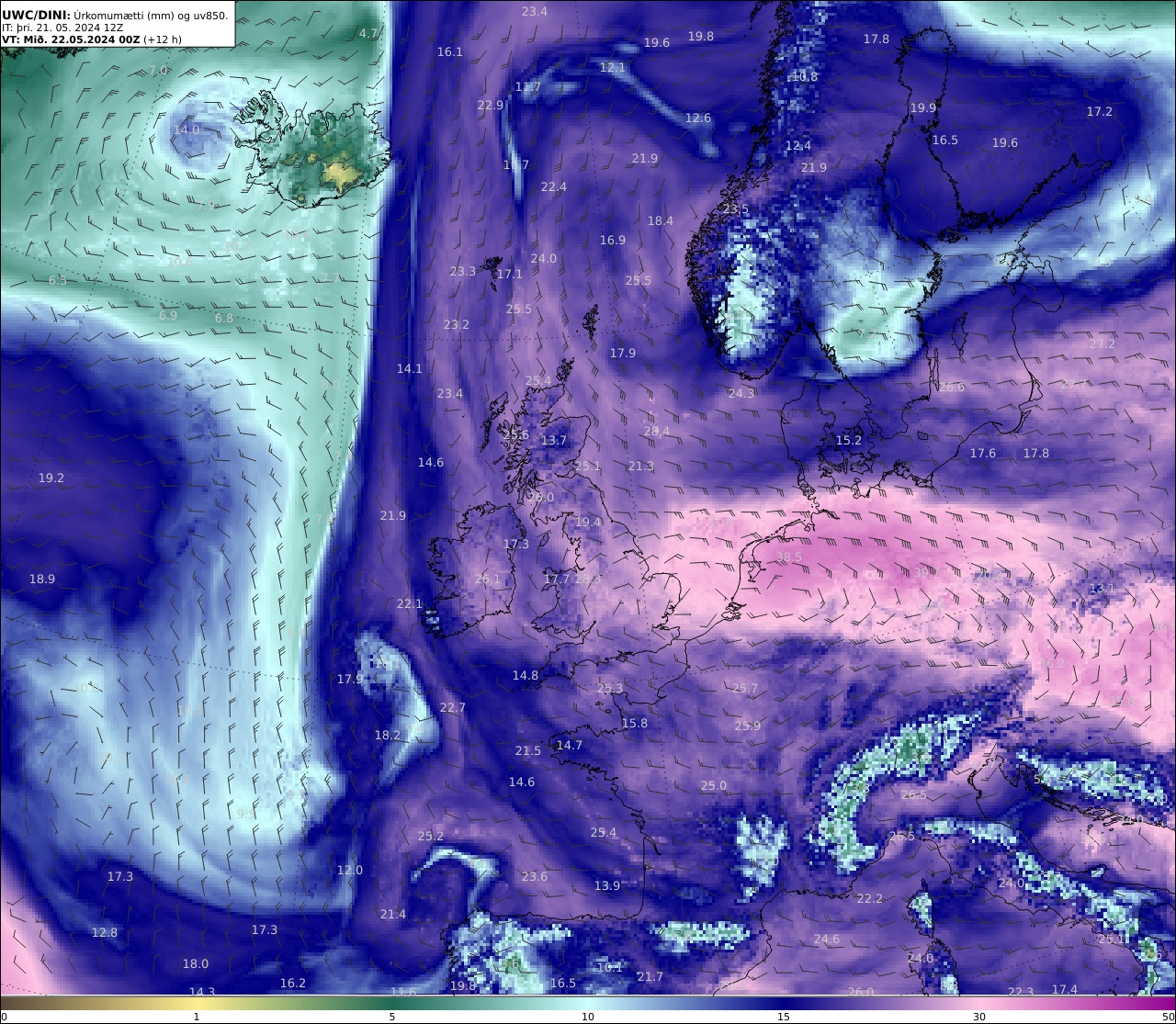Screen dimensions: 1176x1024
Task: Click the map value "14.1"
Action: [410, 369]
